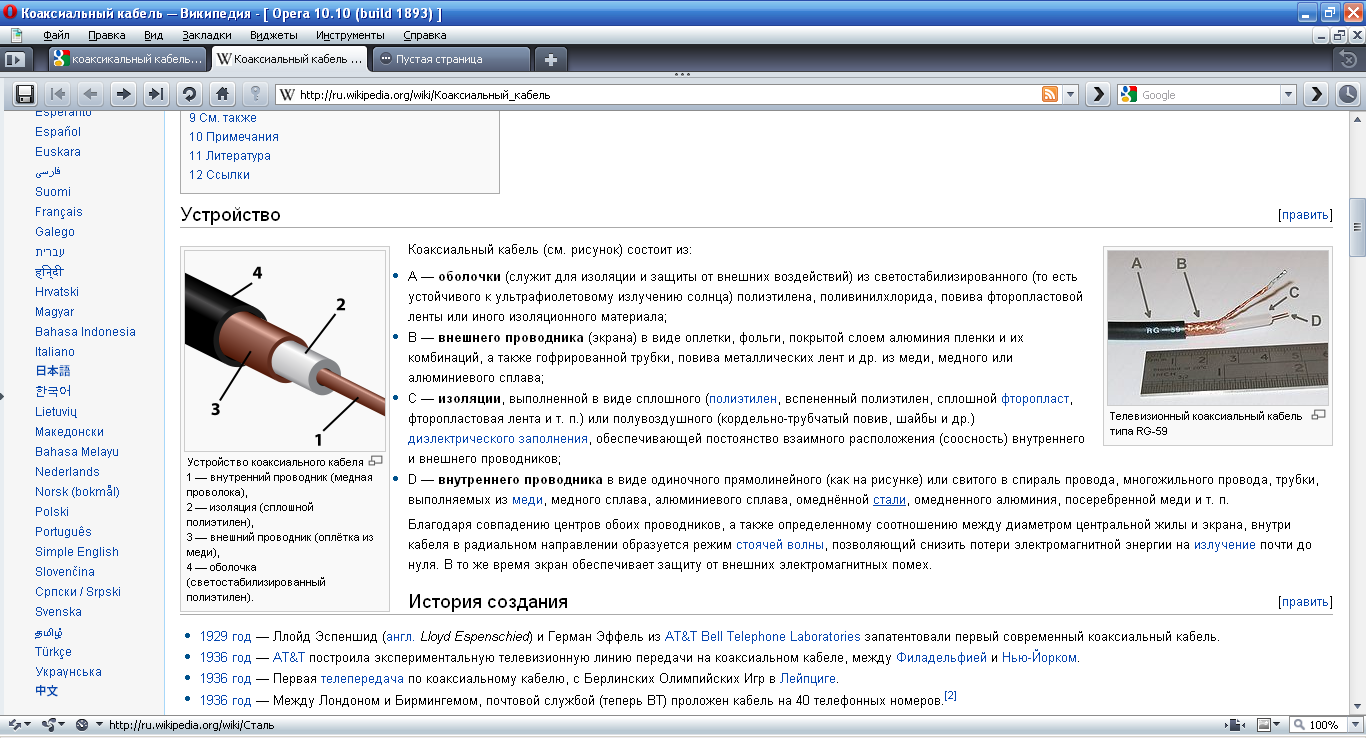Open the стоячей волны link
Screen dimensions: 1366x738
click(780, 545)
